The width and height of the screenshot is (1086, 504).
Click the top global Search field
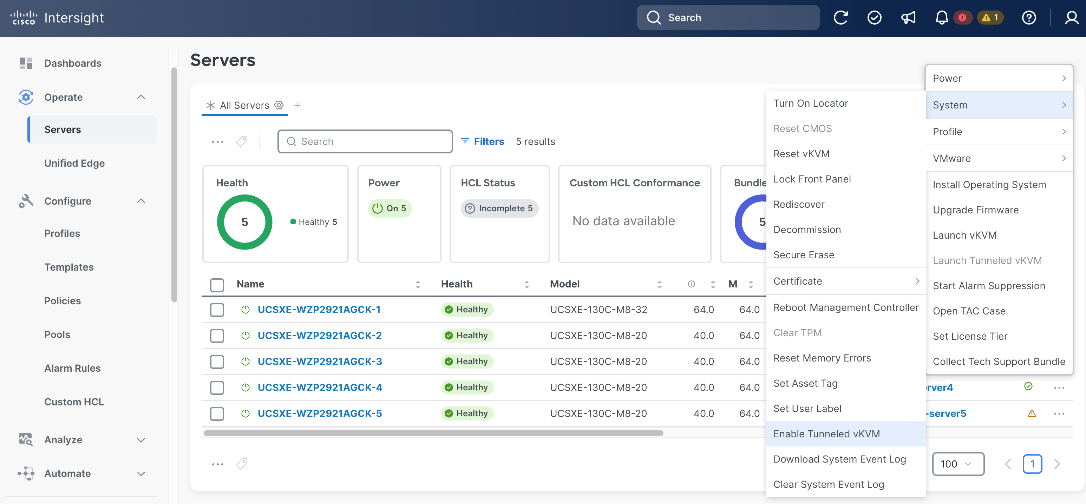[x=728, y=18]
